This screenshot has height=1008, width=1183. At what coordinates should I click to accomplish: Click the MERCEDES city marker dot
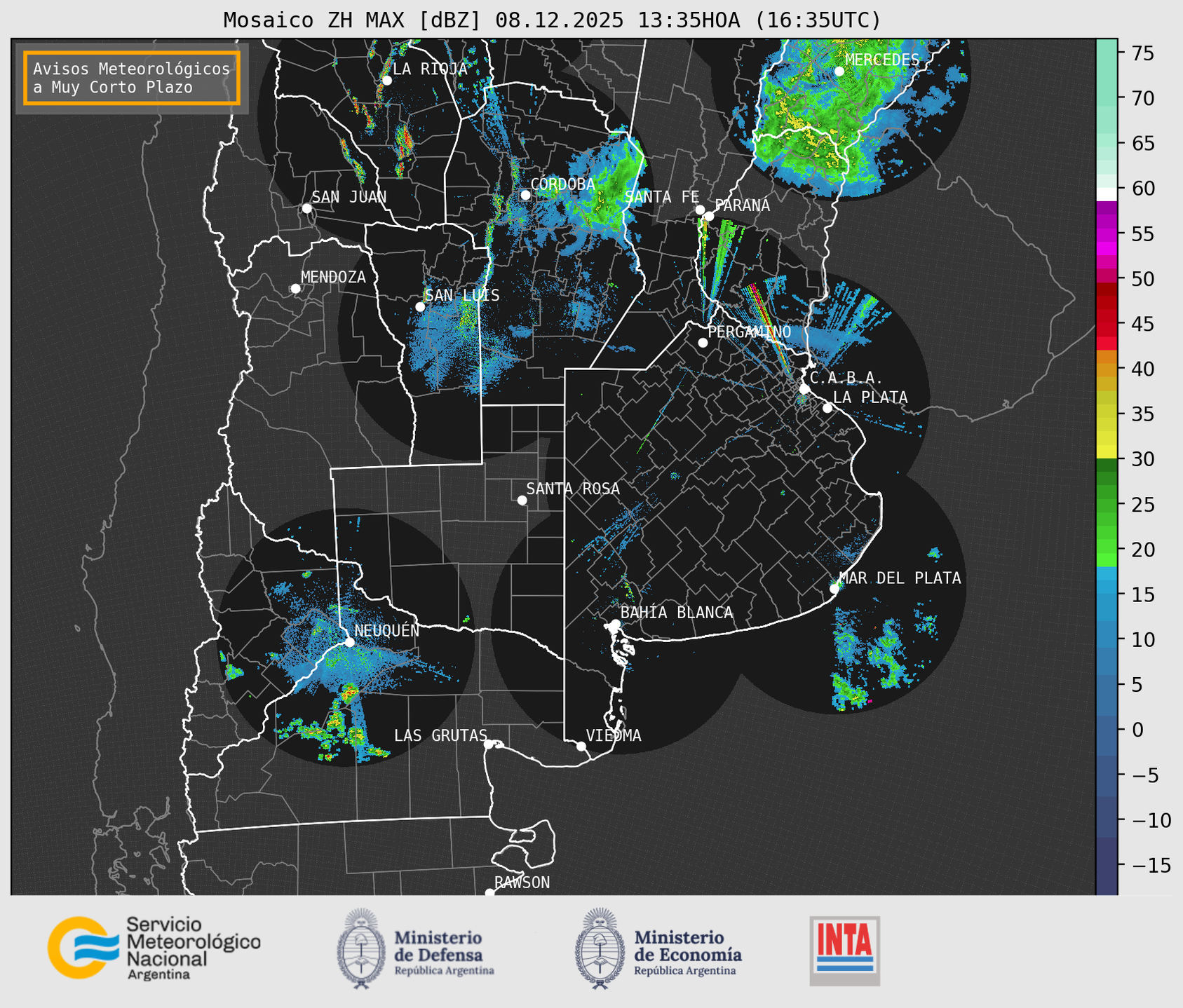point(839,71)
